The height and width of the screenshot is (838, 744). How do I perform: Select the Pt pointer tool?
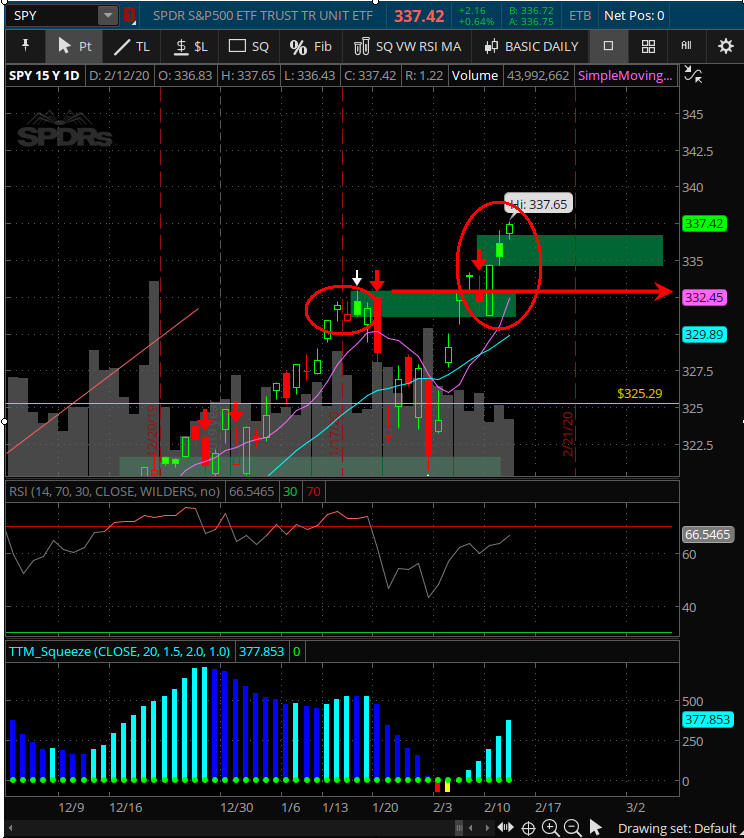coord(74,46)
